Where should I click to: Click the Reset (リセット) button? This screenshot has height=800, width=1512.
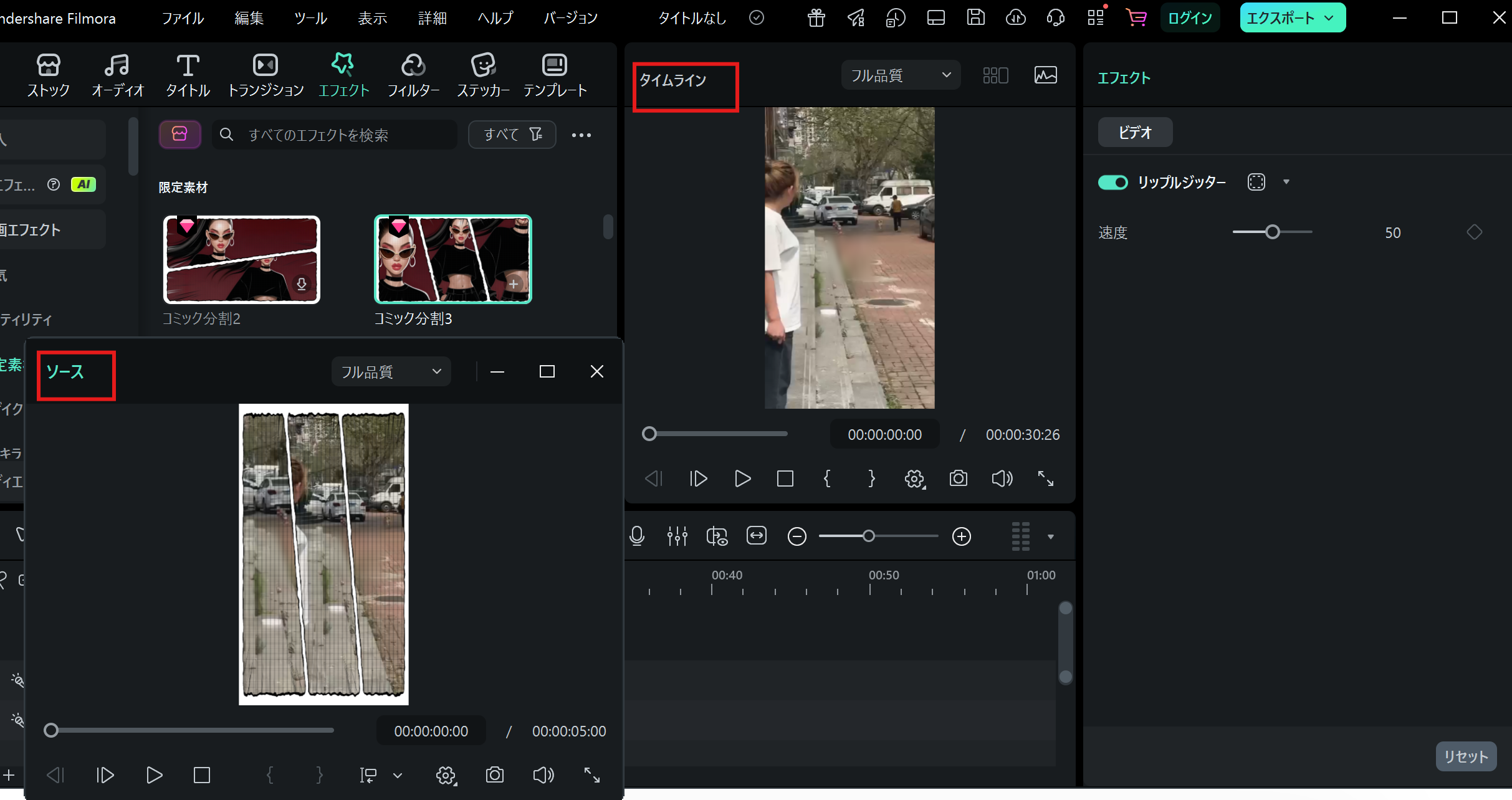pos(1466,756)
